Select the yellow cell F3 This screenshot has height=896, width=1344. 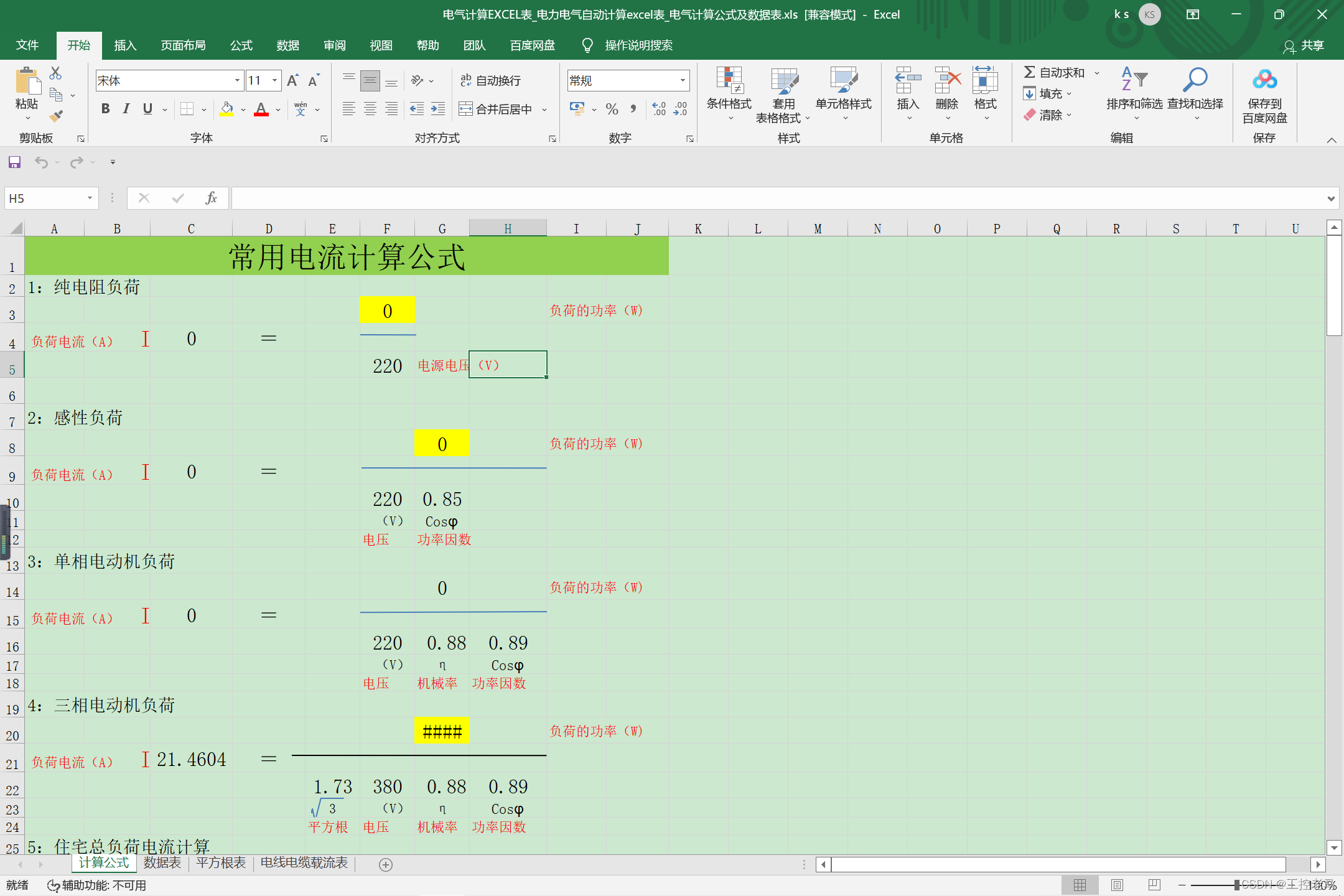tap(387, 310)
